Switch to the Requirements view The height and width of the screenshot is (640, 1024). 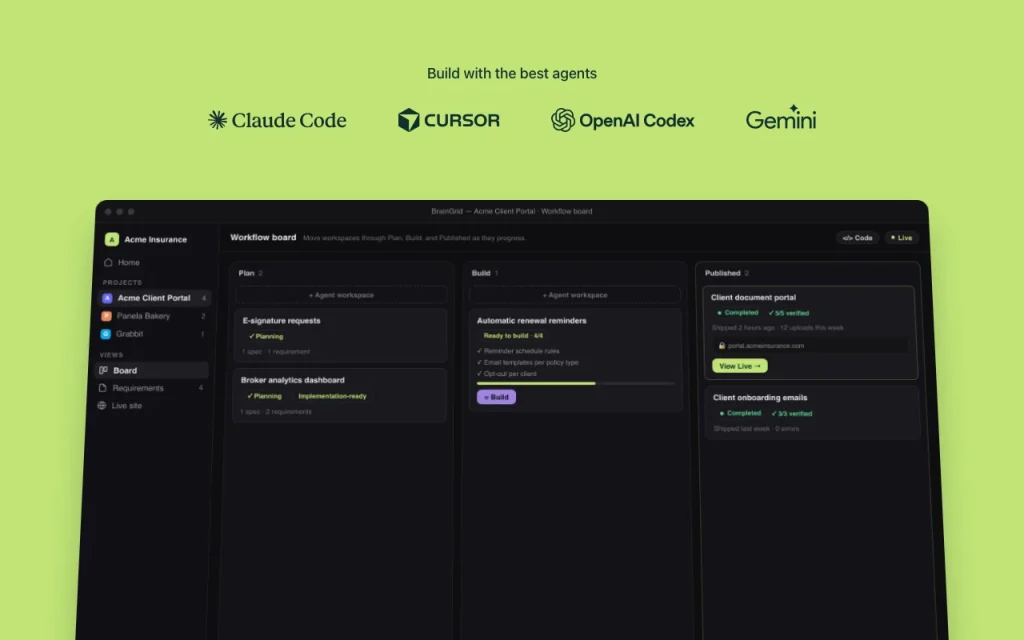[151, 388]
